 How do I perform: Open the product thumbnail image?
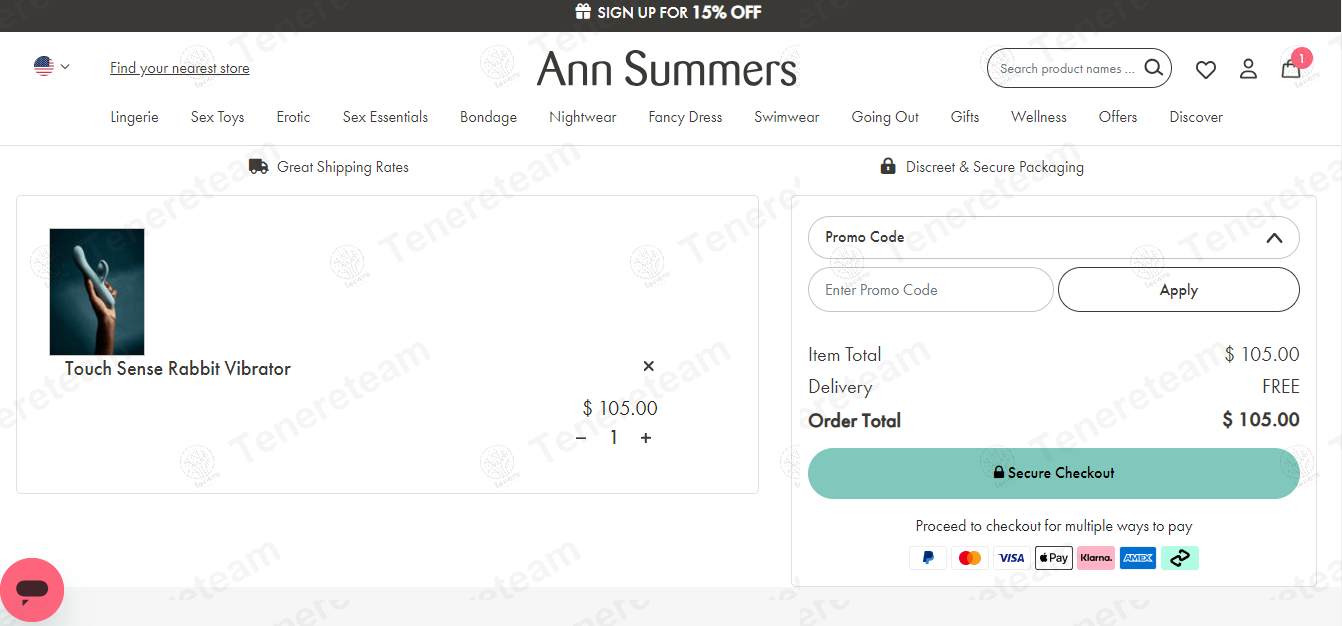click(x=97, y=292)
